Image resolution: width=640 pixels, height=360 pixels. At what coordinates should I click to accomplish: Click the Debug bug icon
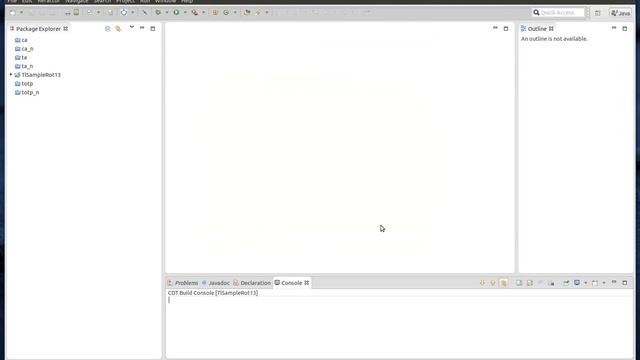point(158,13)
